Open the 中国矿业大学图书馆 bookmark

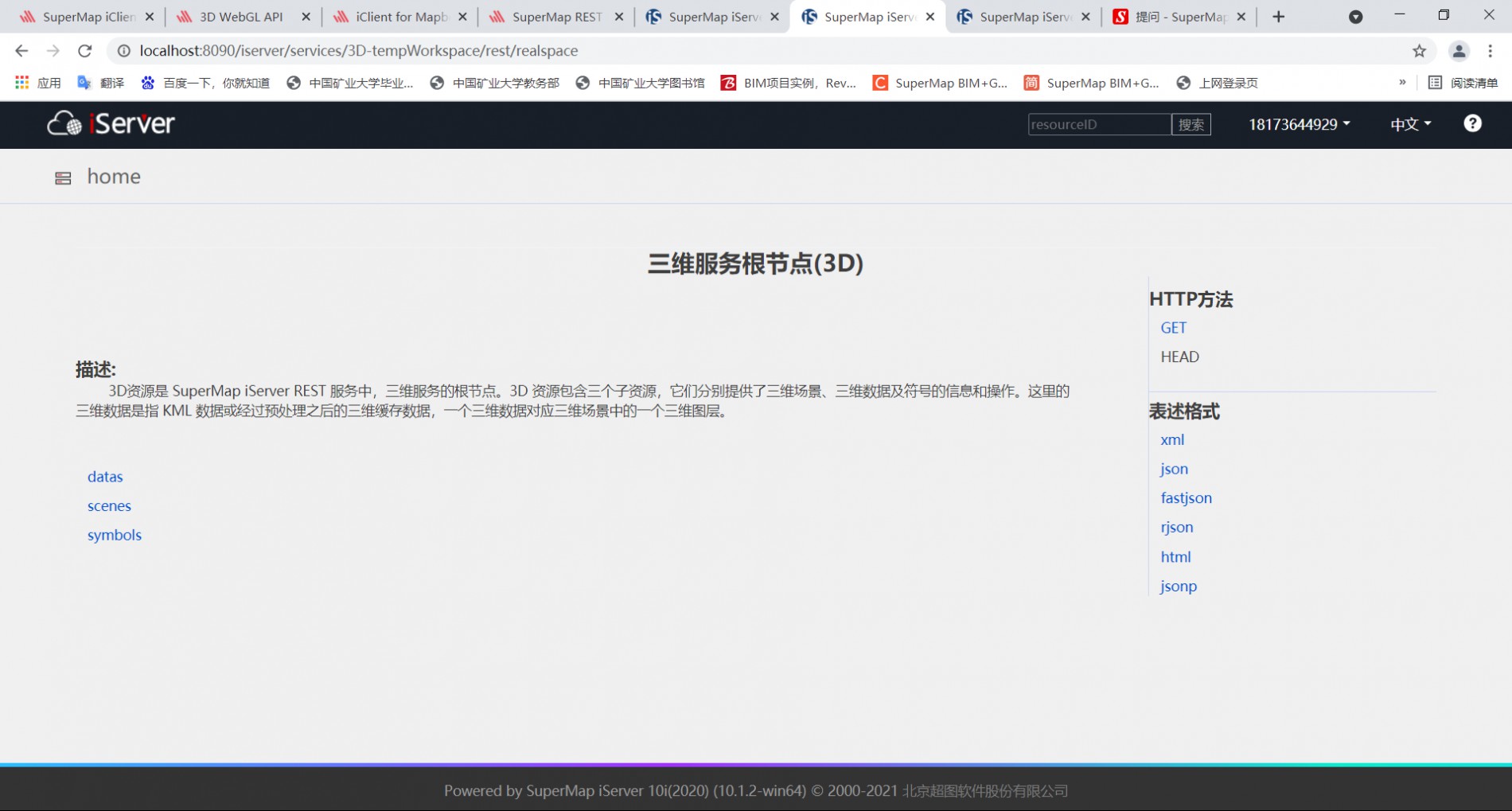click(640, 83)
